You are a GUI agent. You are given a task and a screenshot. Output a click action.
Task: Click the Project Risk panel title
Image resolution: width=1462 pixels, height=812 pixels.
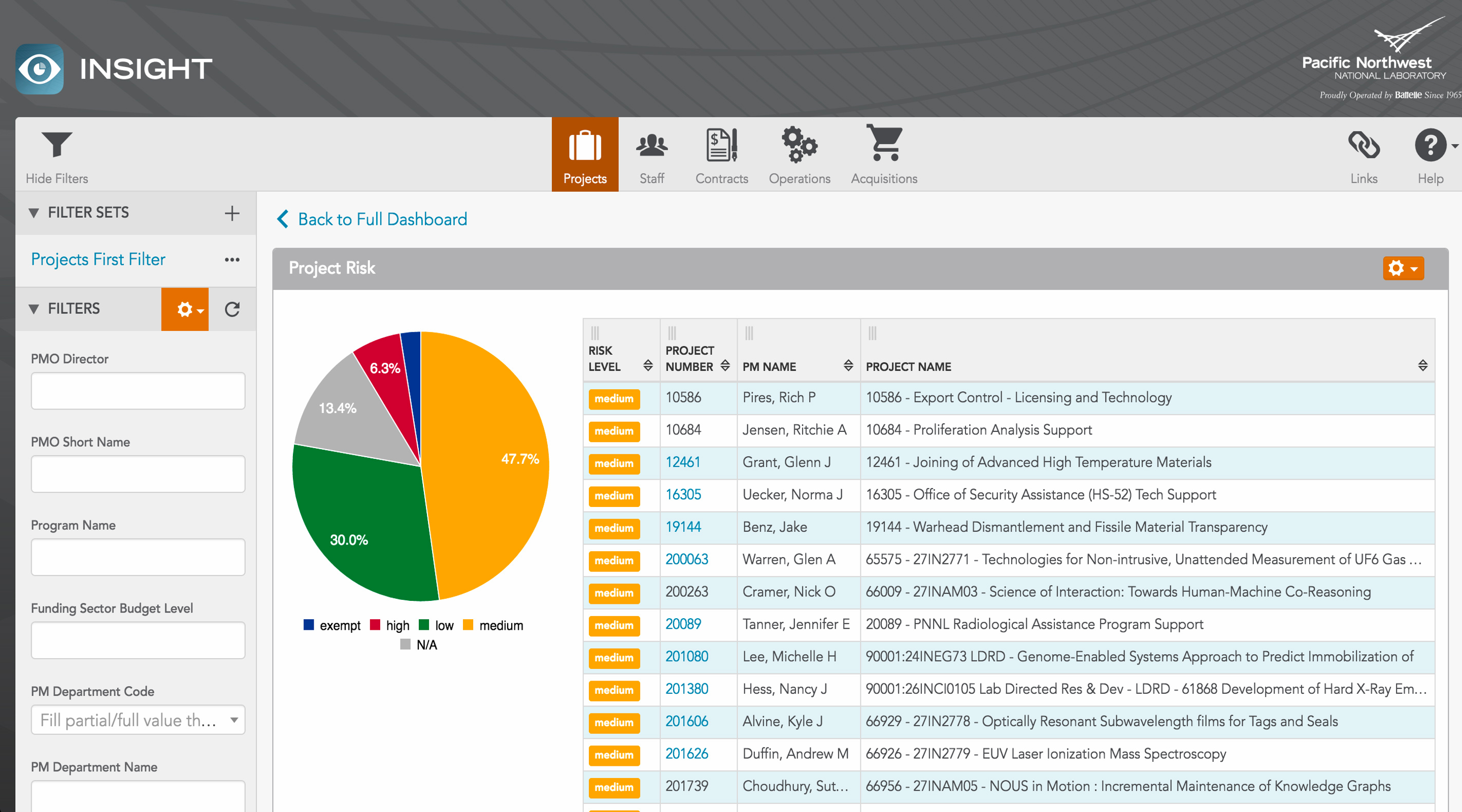click(332, 268)
